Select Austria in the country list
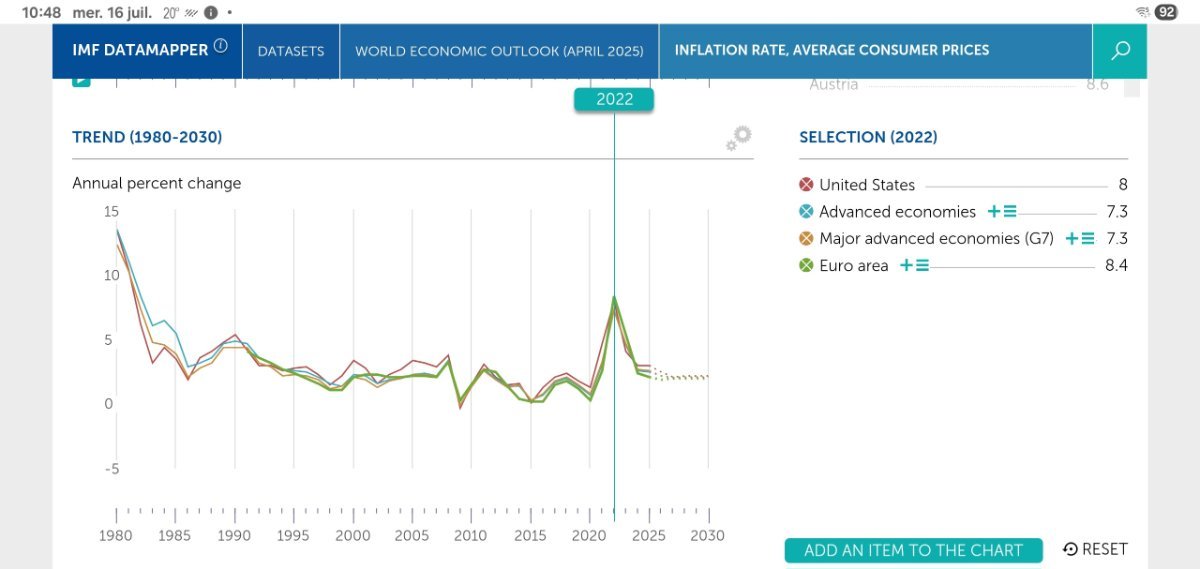Image resolution: width=1200 pixels, height=569 pixels. (x=833, y=85)
